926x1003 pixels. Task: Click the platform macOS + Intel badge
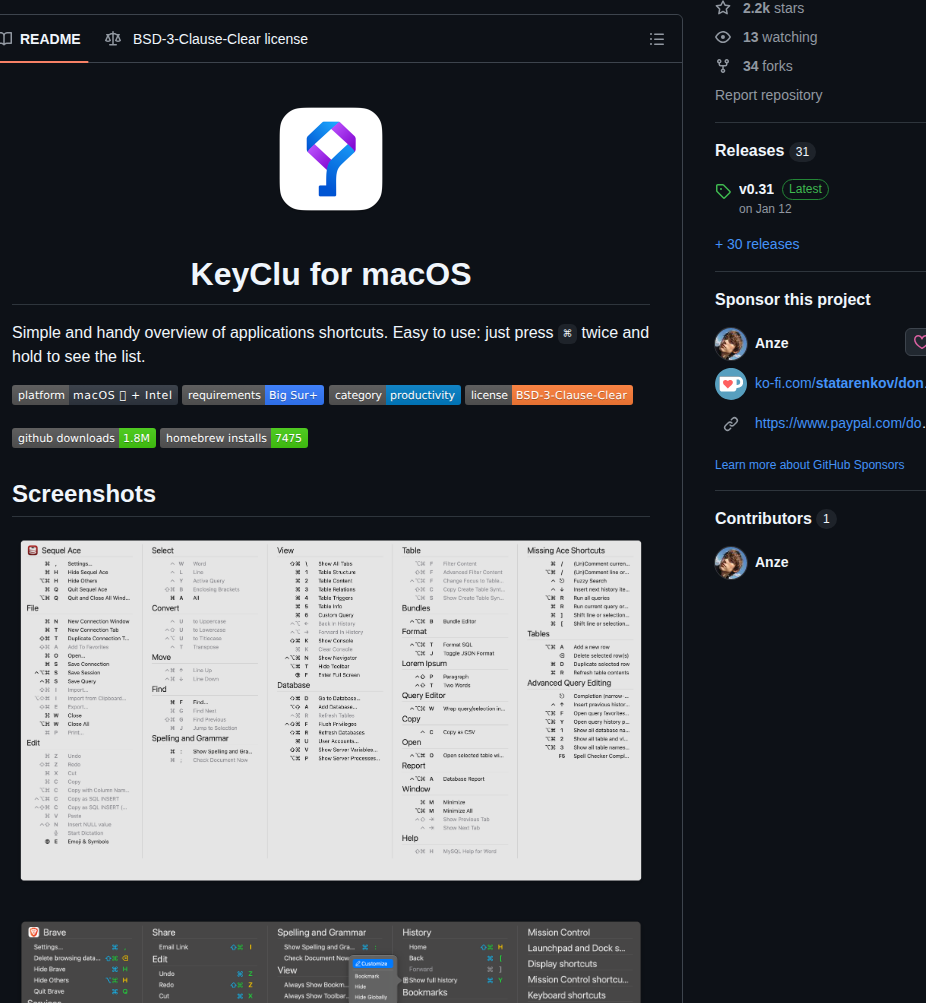click(95, 395)
